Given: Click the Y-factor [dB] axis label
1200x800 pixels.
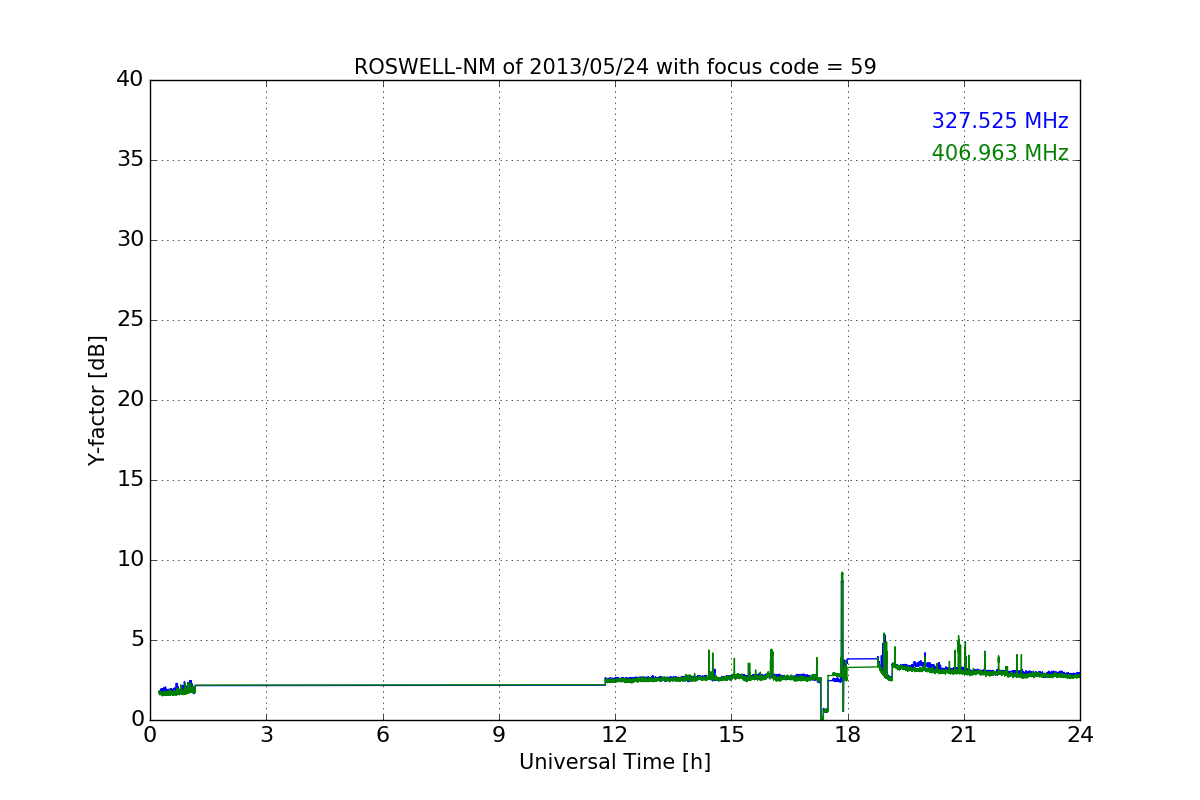Looking at the screenshot, I should [97, 400].
